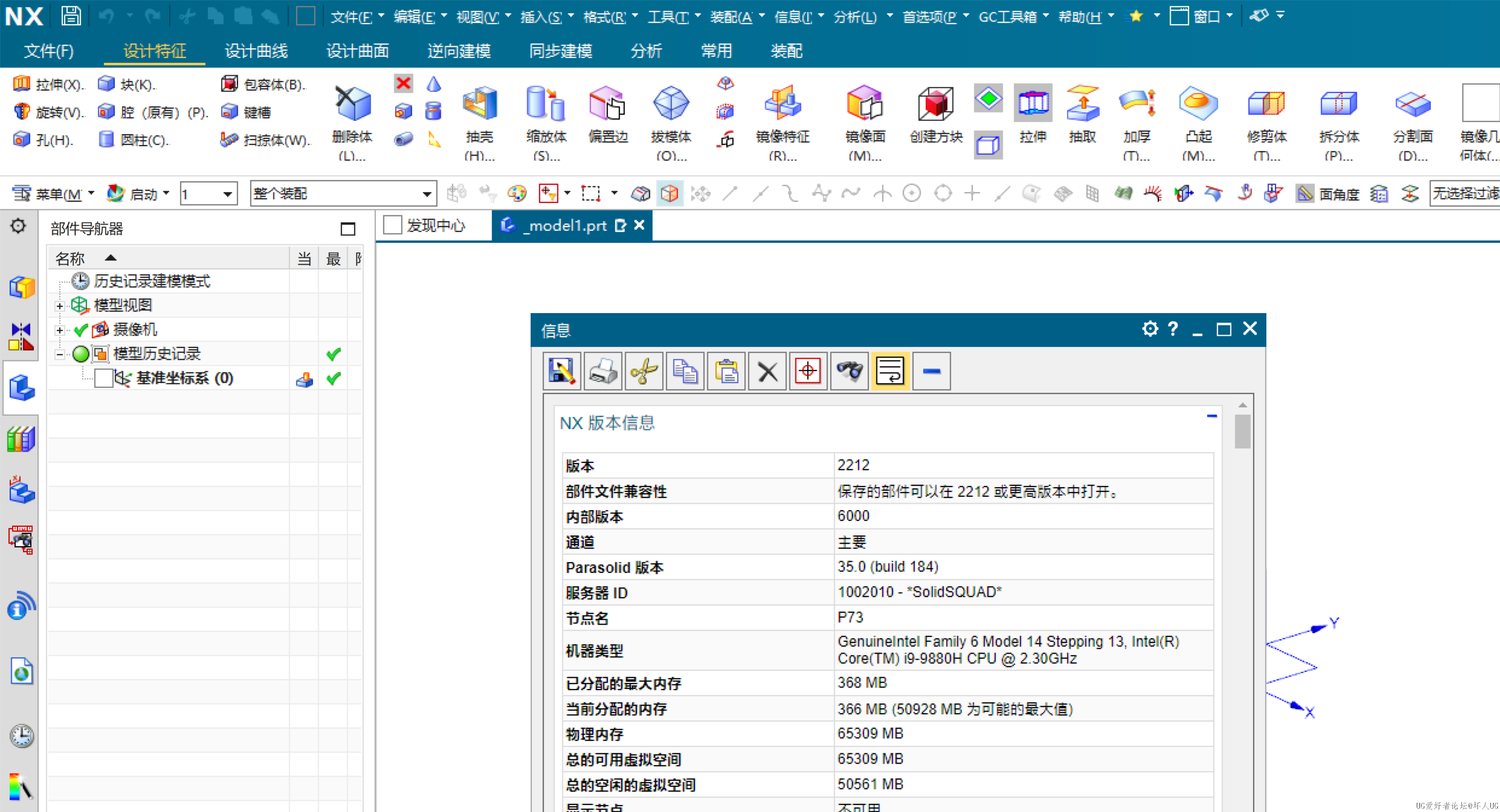The height and width of the screenshot is (812, 1500).
Task: Select the 缩放体 (Scale Body) tool
Action: [546, 122]
